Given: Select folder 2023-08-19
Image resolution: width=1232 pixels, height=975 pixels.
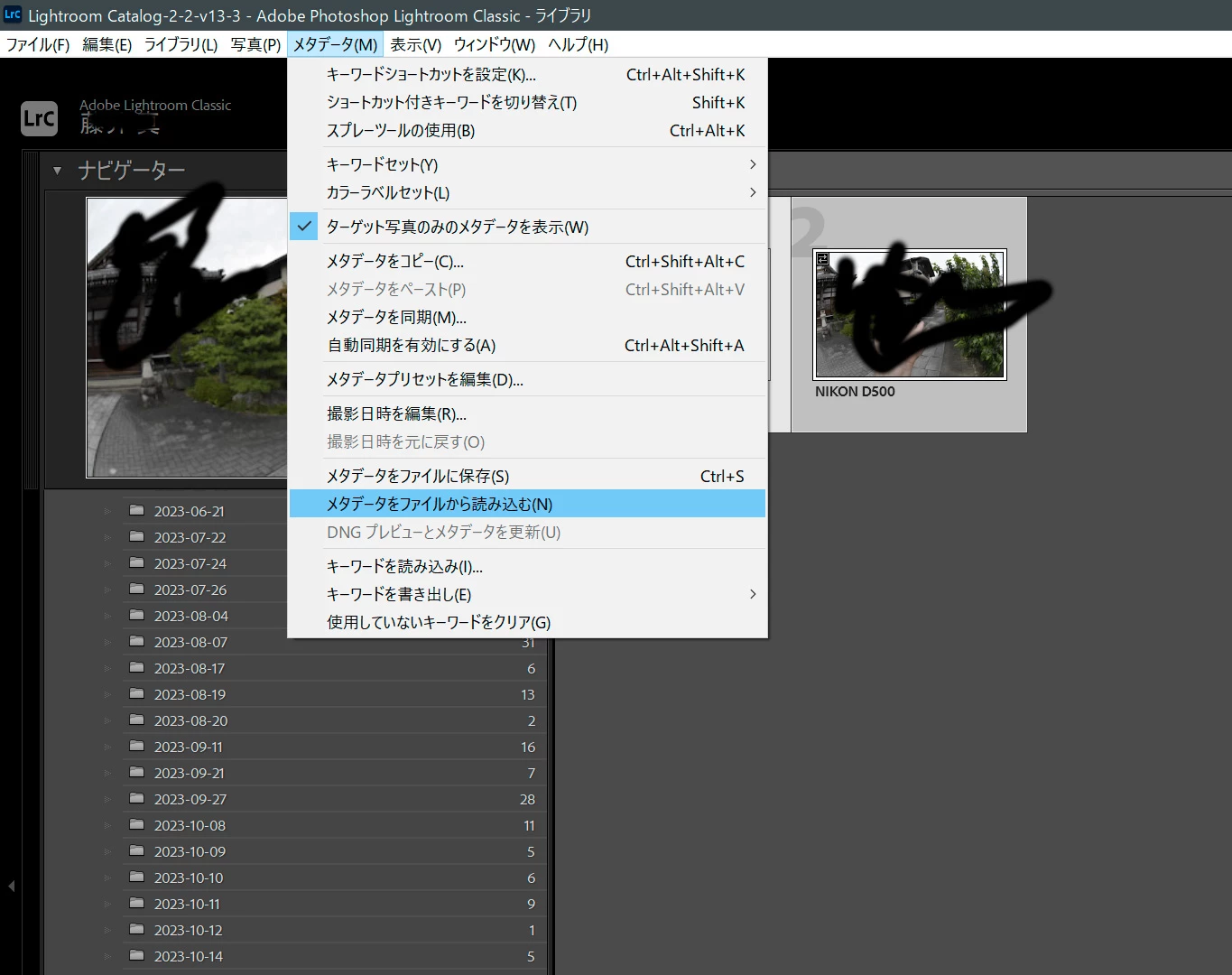Looking at the screenshot, I should [x=334, y=694].
